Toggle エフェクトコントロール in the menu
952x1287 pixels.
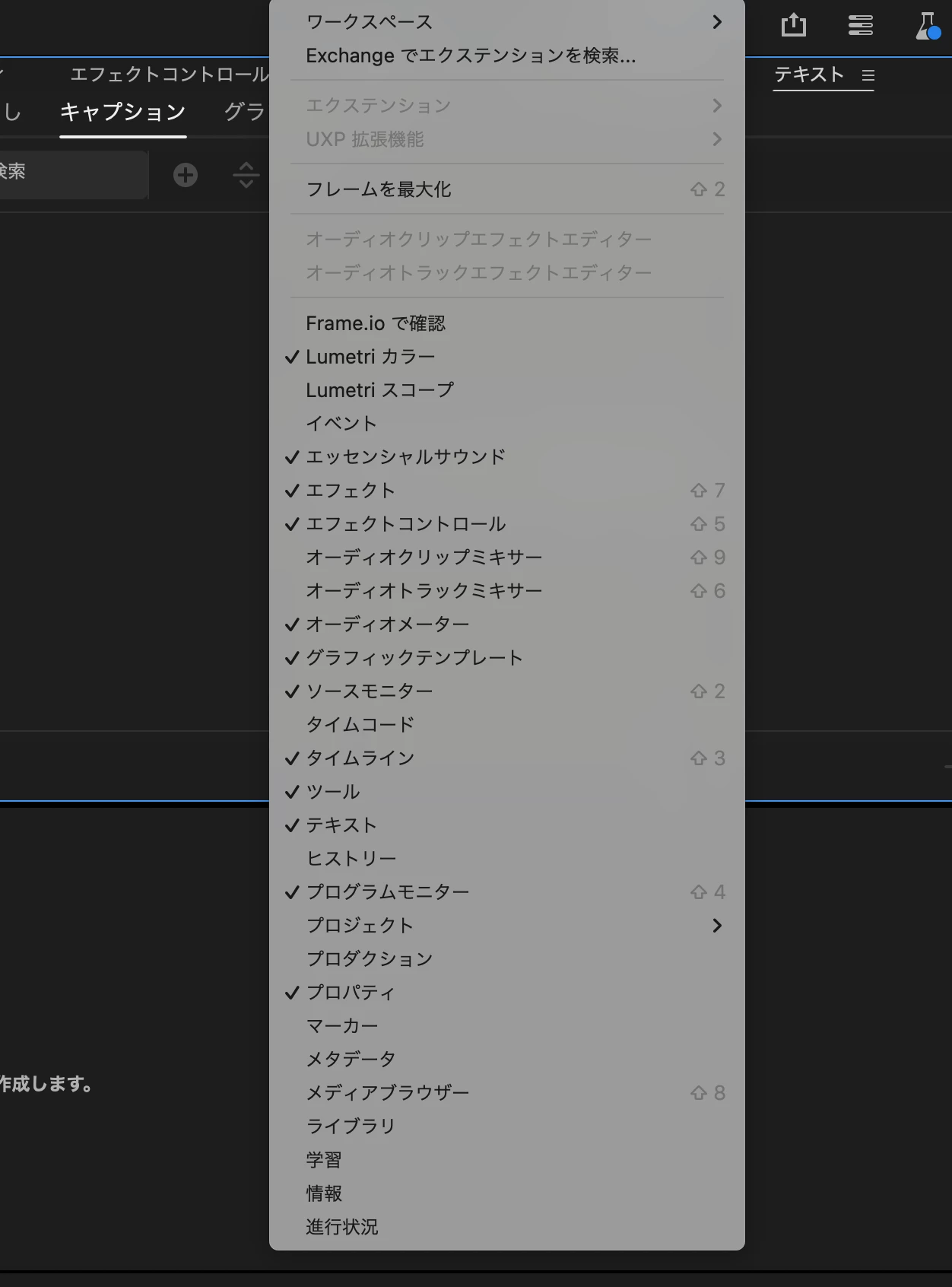click(x=507, y=524)
